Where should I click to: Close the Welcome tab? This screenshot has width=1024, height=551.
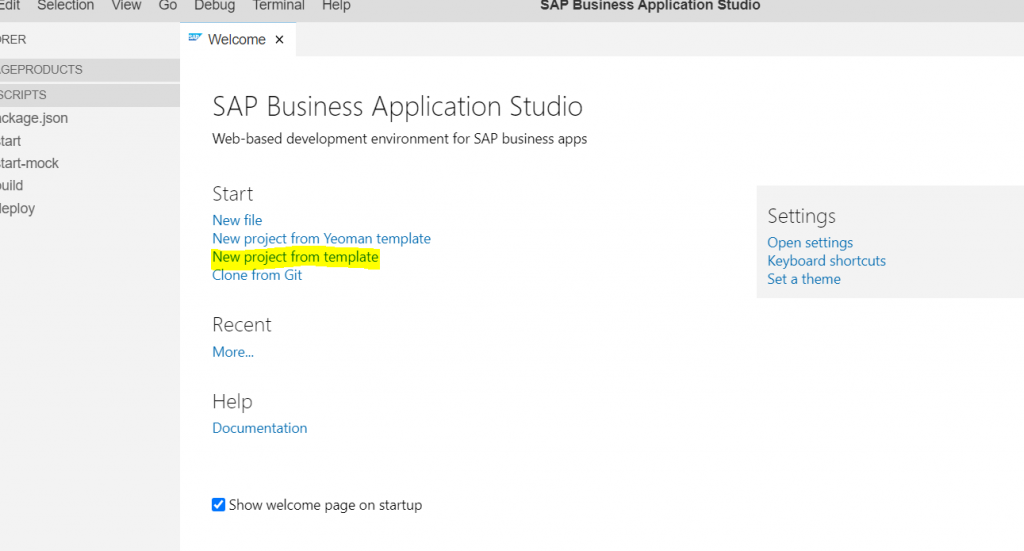point(280,40)
